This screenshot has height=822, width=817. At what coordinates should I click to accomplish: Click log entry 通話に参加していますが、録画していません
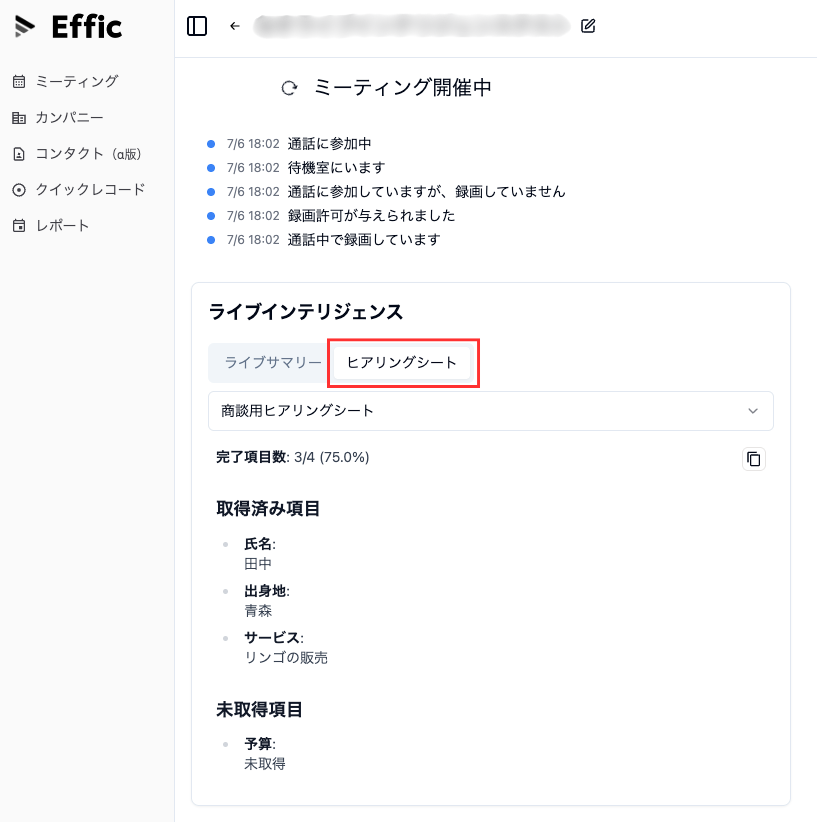coord(426,192)
